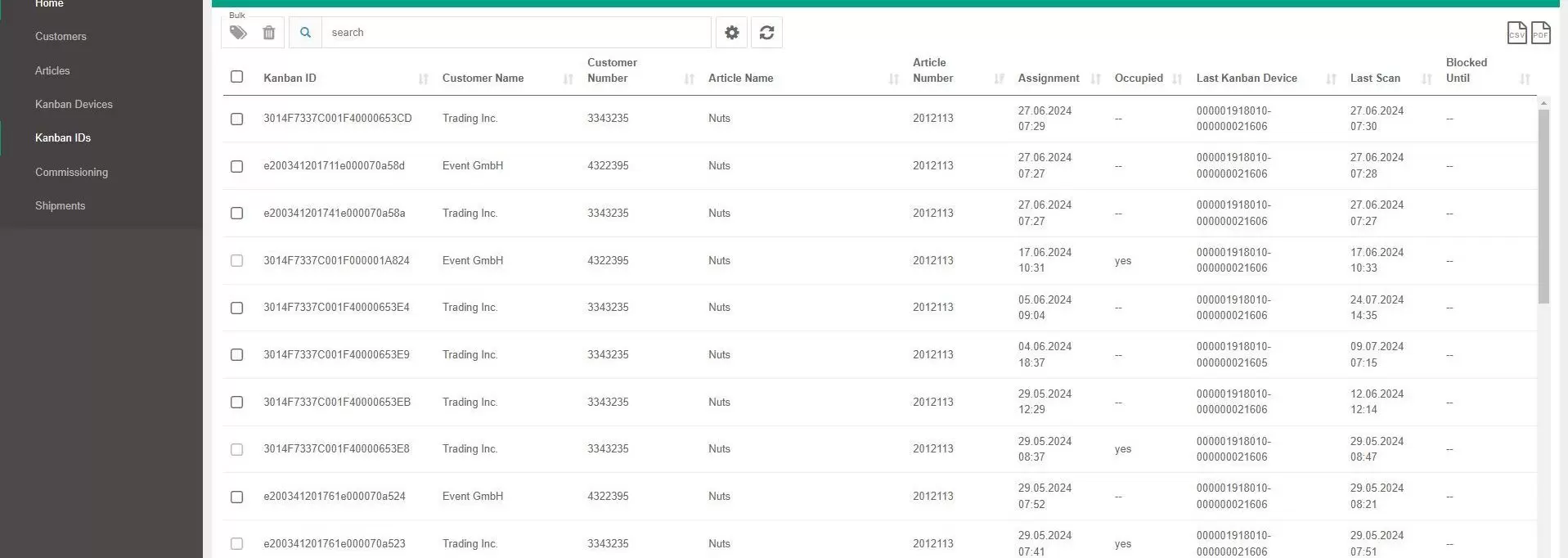
Task: Check row e200341201761e000070a524
Action: point(237,497)
